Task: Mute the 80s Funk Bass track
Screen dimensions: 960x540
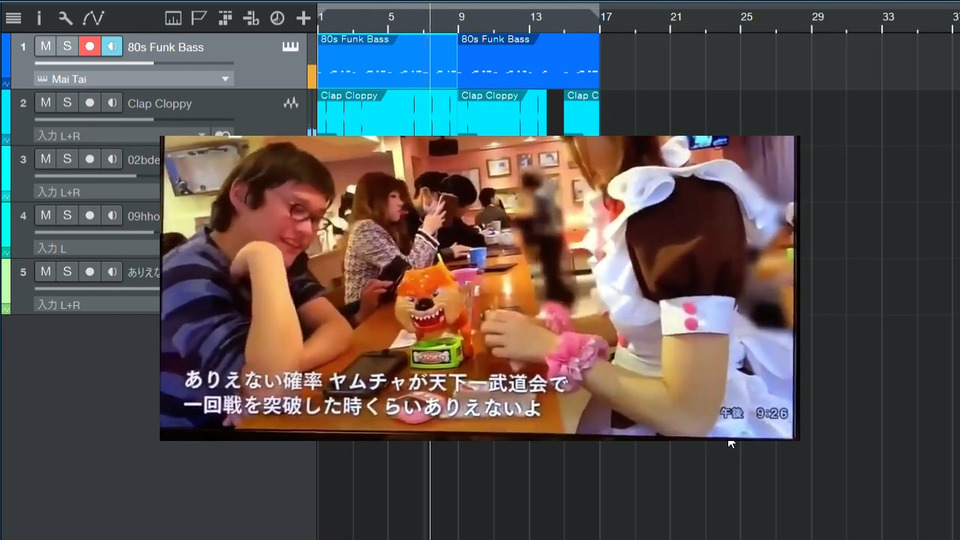Action: tap(45, 47)
